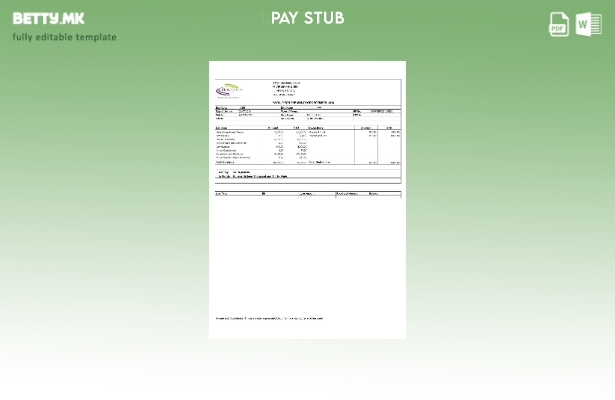Click the centered heading line below the address
The width and height of the screenshot is (615, 400).
point(303,101)
